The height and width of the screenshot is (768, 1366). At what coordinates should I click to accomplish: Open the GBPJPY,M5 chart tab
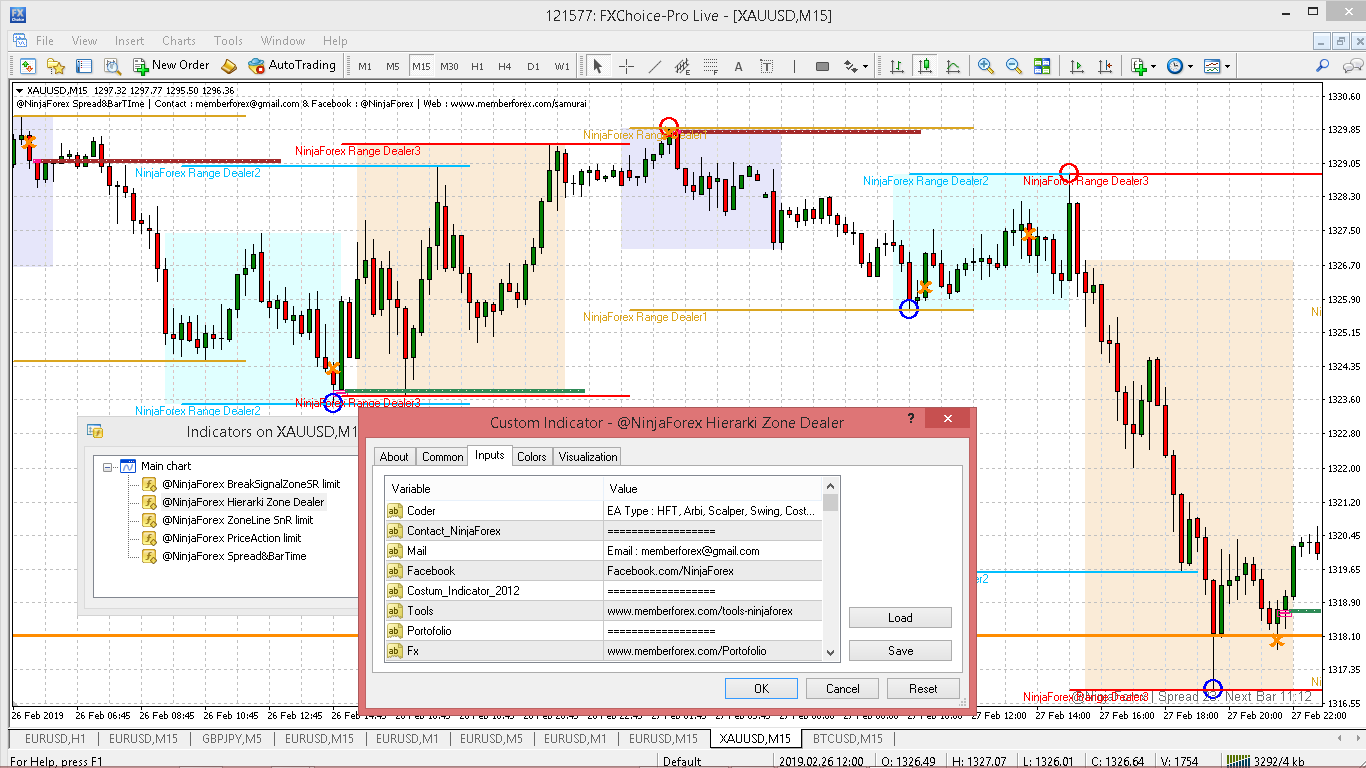232,739
